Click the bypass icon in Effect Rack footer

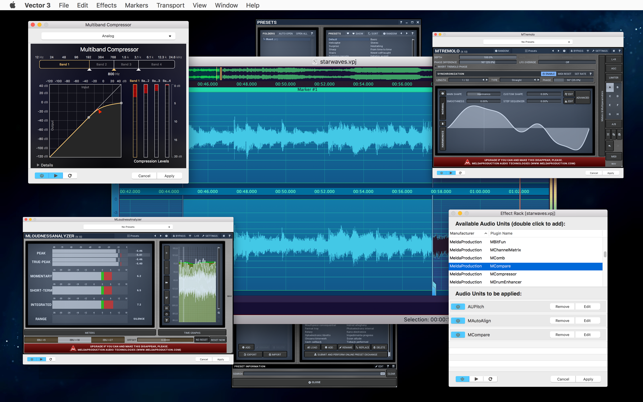coord(462,379)
